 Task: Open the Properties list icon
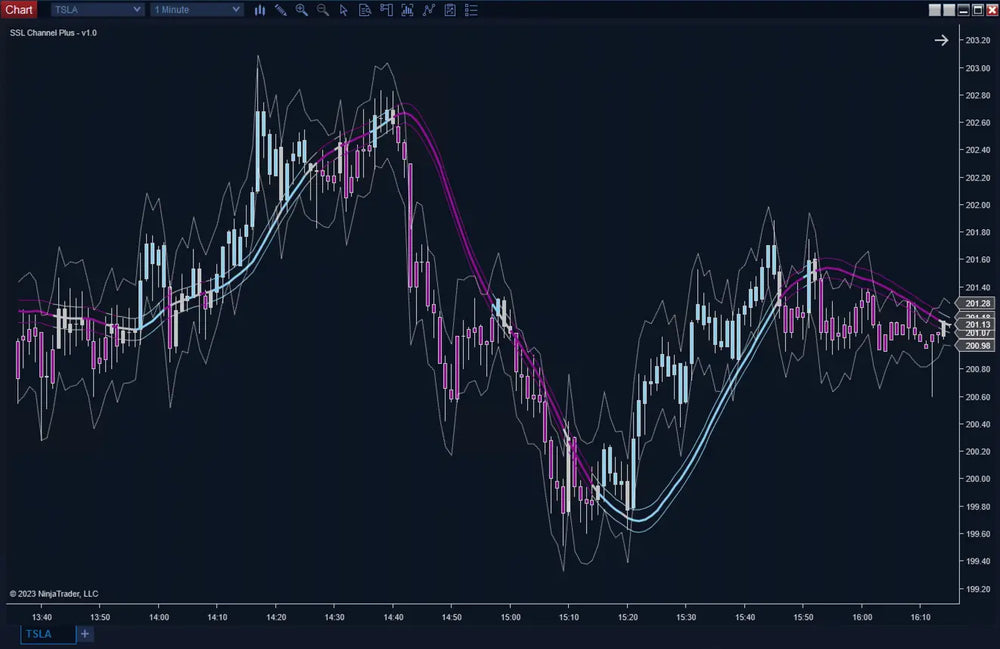[471, 10]
